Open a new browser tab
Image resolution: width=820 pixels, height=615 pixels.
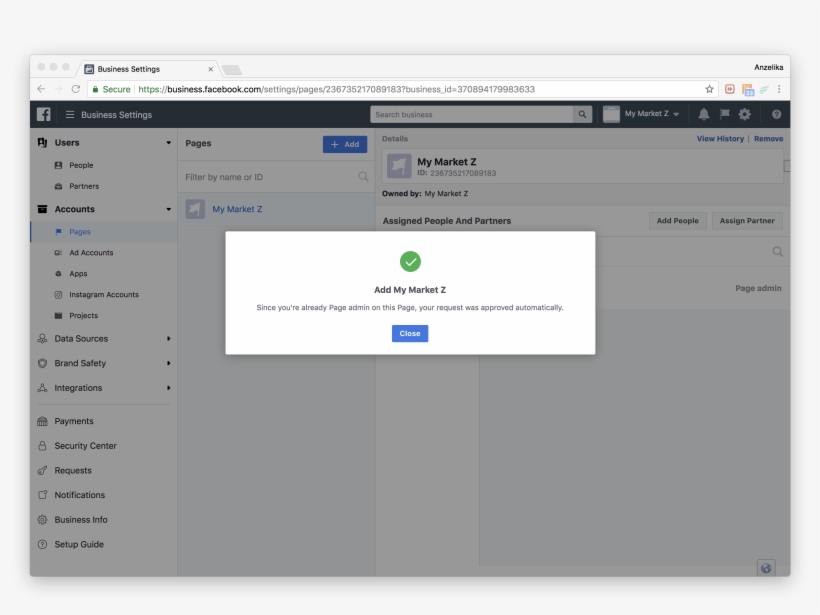pyautogui.click(x=232, y=70)
